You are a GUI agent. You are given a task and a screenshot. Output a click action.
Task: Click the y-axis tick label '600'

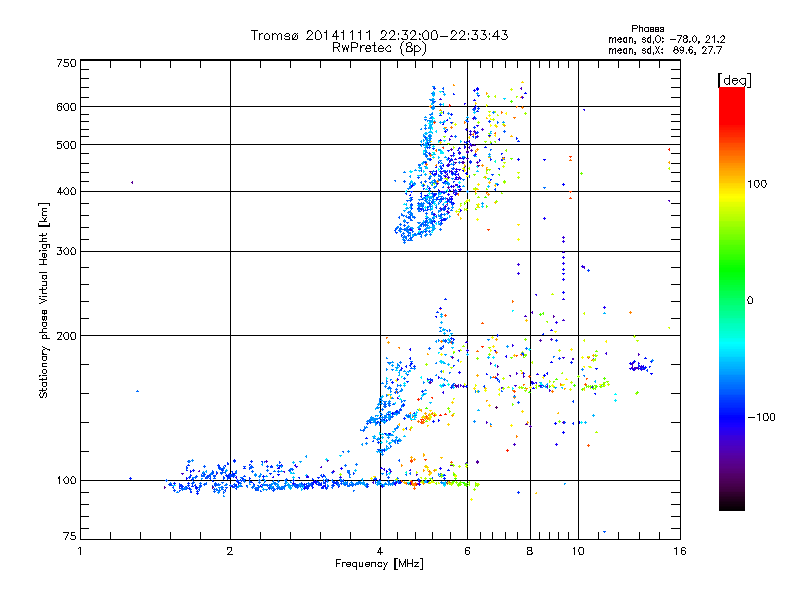pos(66,107)
